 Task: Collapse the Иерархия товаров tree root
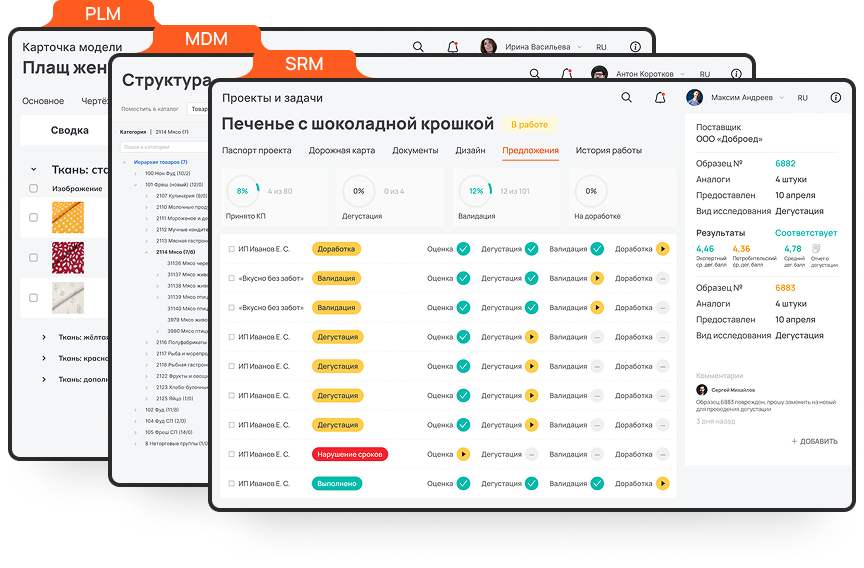[x=125, y=161]
